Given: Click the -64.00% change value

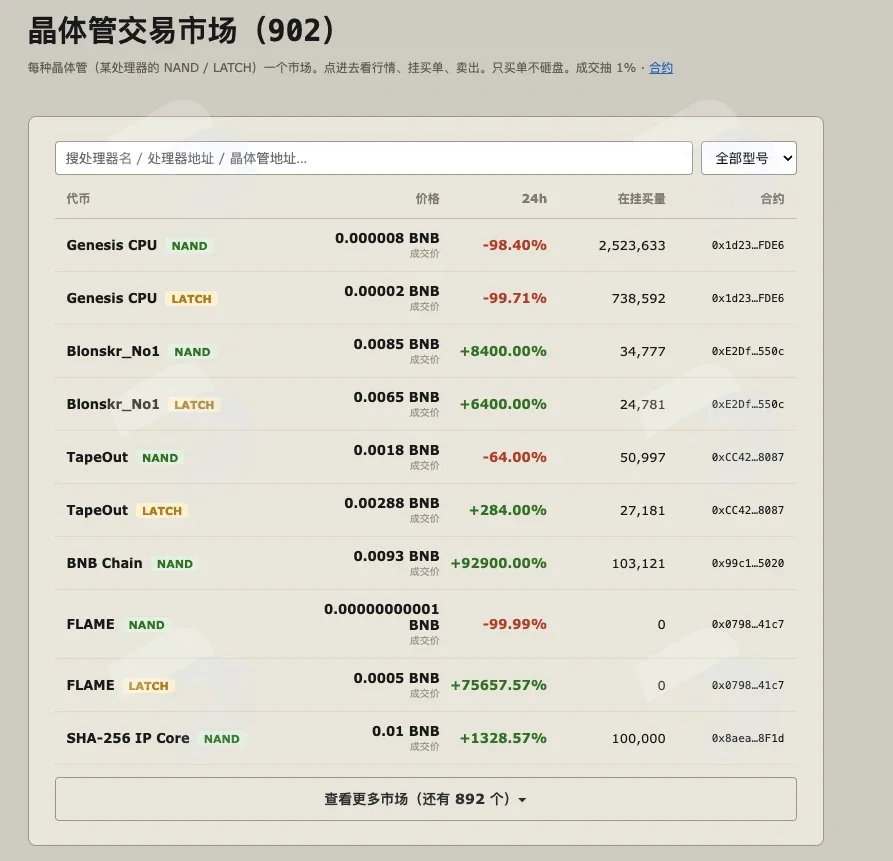Looking at the screenshot, I should pyautogui.click(x=515, y=457).
